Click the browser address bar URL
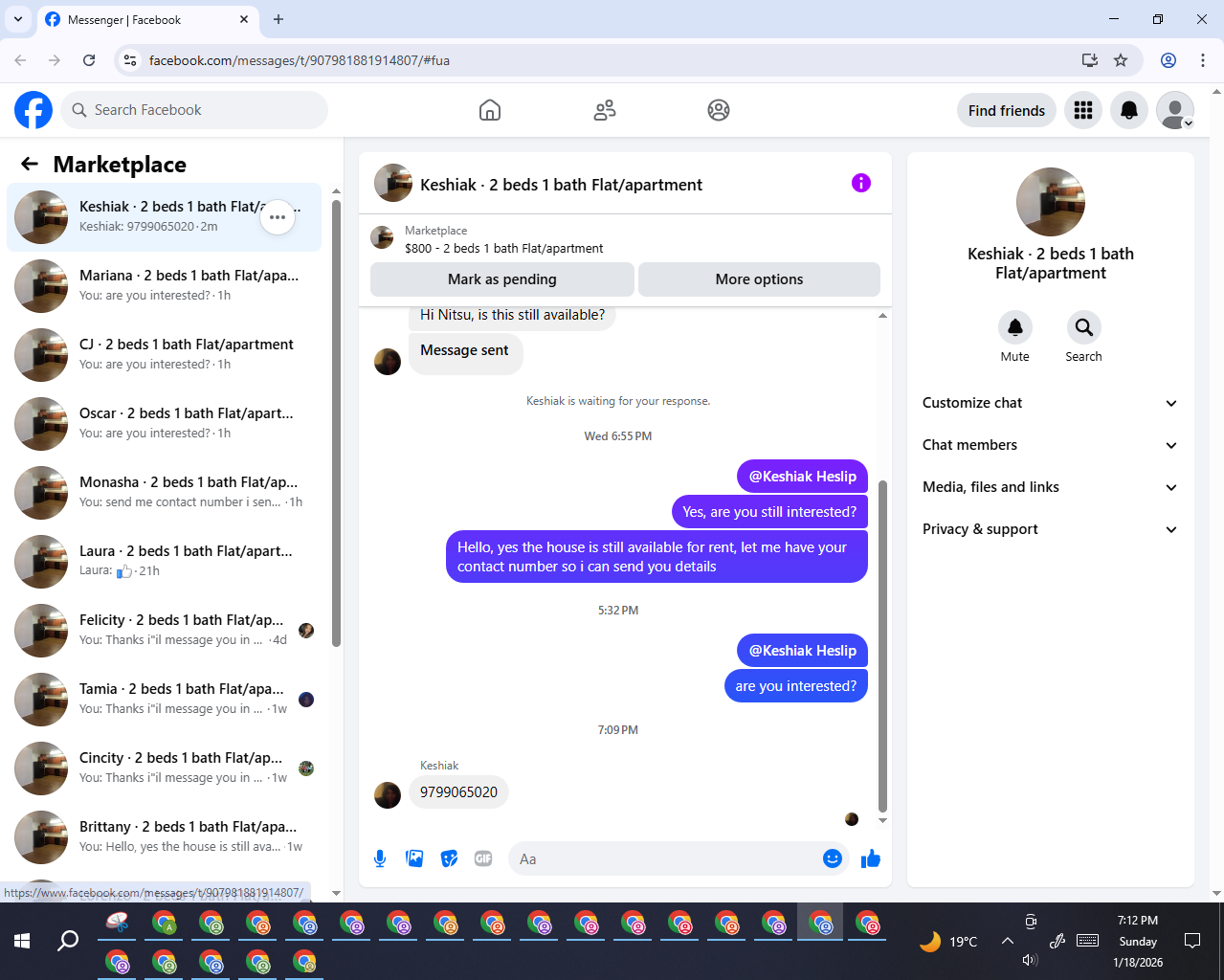Screen dimensions: 1224x980 coord(299,60)
